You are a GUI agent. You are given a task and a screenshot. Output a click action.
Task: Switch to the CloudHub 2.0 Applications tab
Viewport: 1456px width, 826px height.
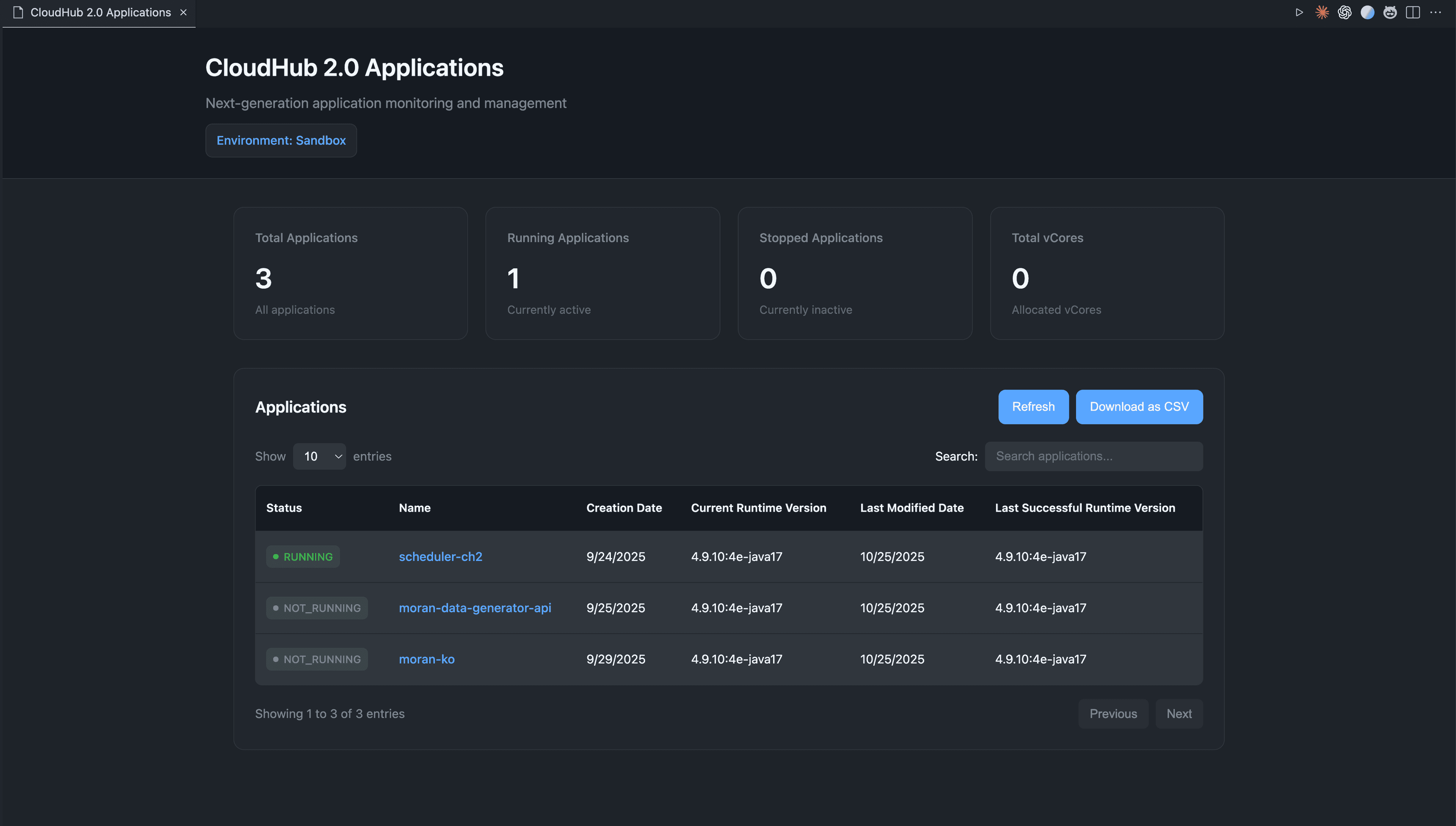pos(100,12)
